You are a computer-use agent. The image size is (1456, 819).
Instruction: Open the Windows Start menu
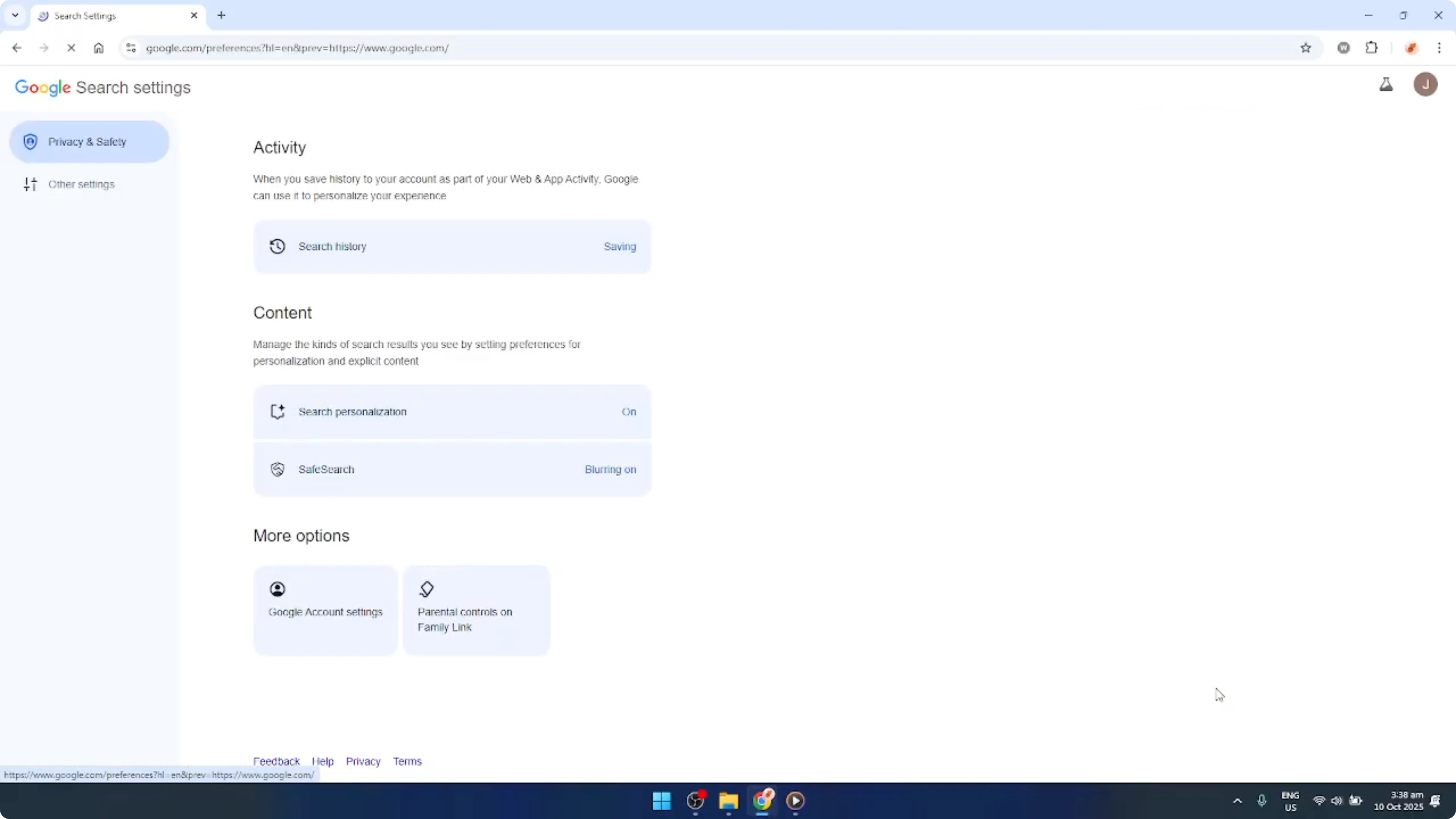coord(661,800)
